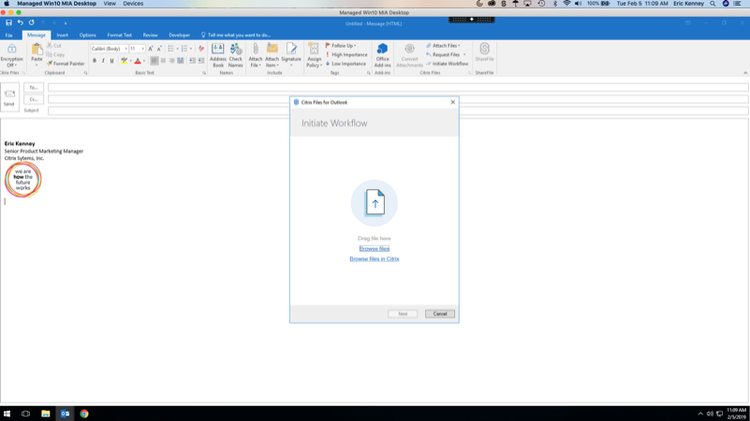
Task: Click the Cc... recipients button
Action: (x=33, y=100)
